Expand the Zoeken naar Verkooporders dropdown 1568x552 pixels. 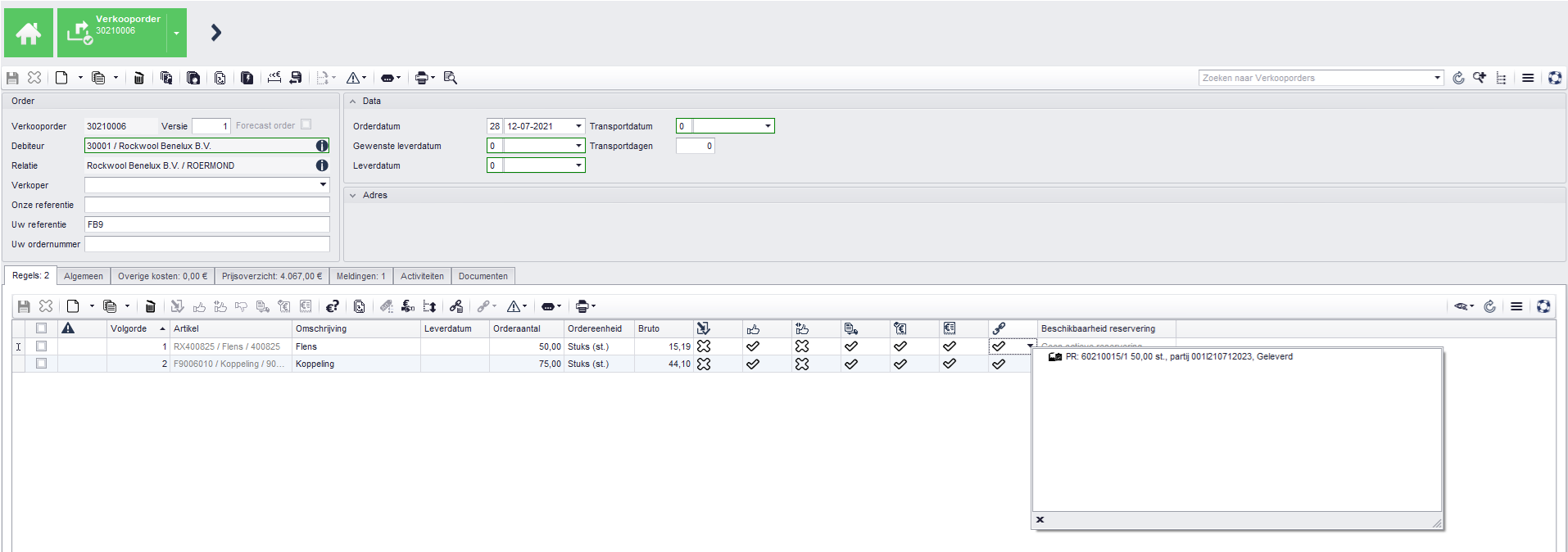tap(1438, 78)
